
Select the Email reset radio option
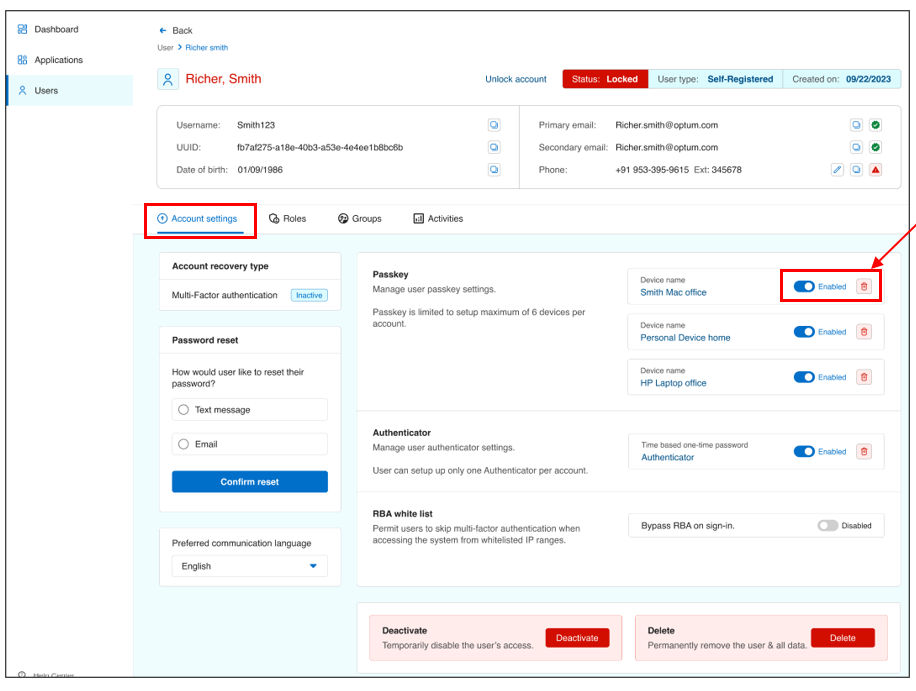[183, 444]
